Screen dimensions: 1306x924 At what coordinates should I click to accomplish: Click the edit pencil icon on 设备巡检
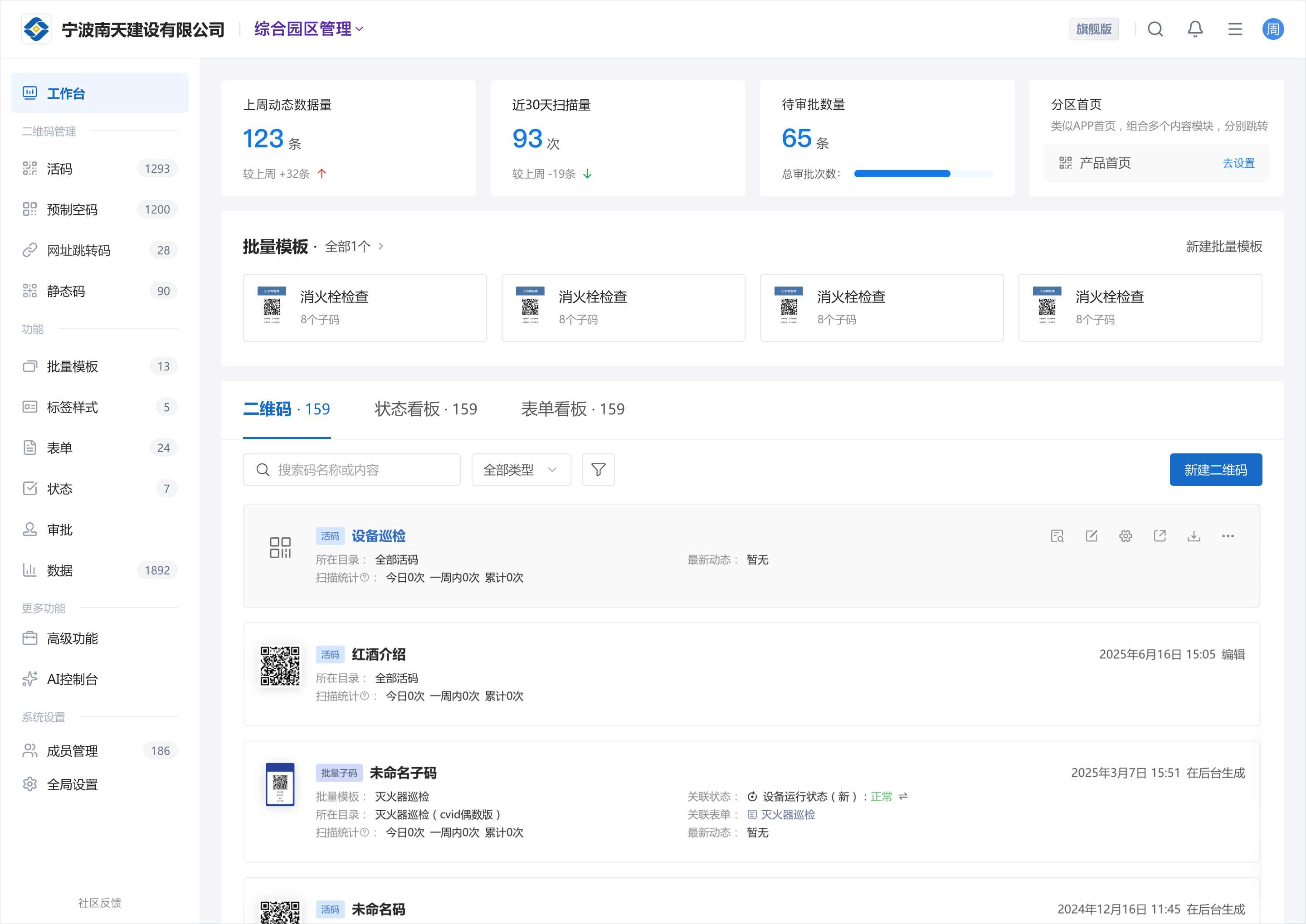1091,536
